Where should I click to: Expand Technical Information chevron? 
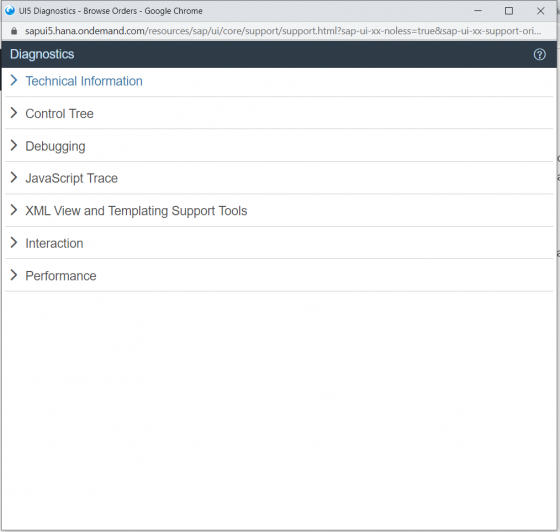[x=14, y=80]
